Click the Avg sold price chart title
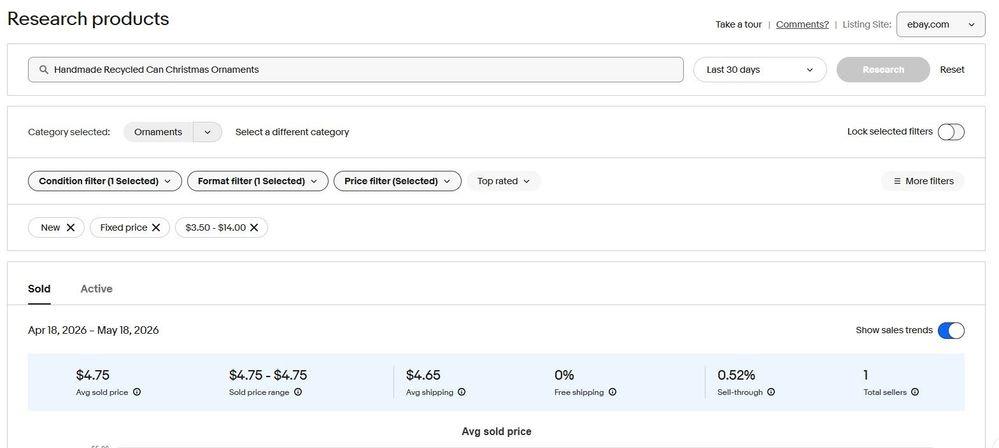Screen dimensions: 999x448 (496, 431)
